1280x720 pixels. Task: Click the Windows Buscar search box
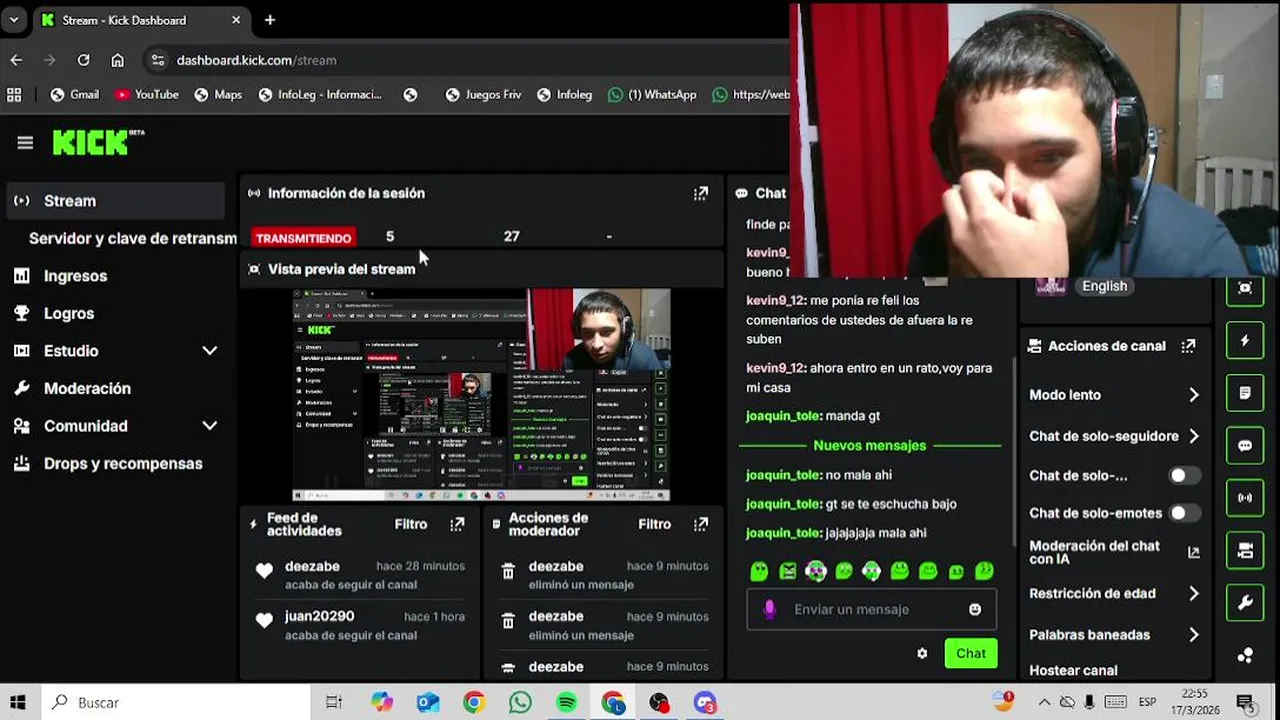tap(175, 702)
